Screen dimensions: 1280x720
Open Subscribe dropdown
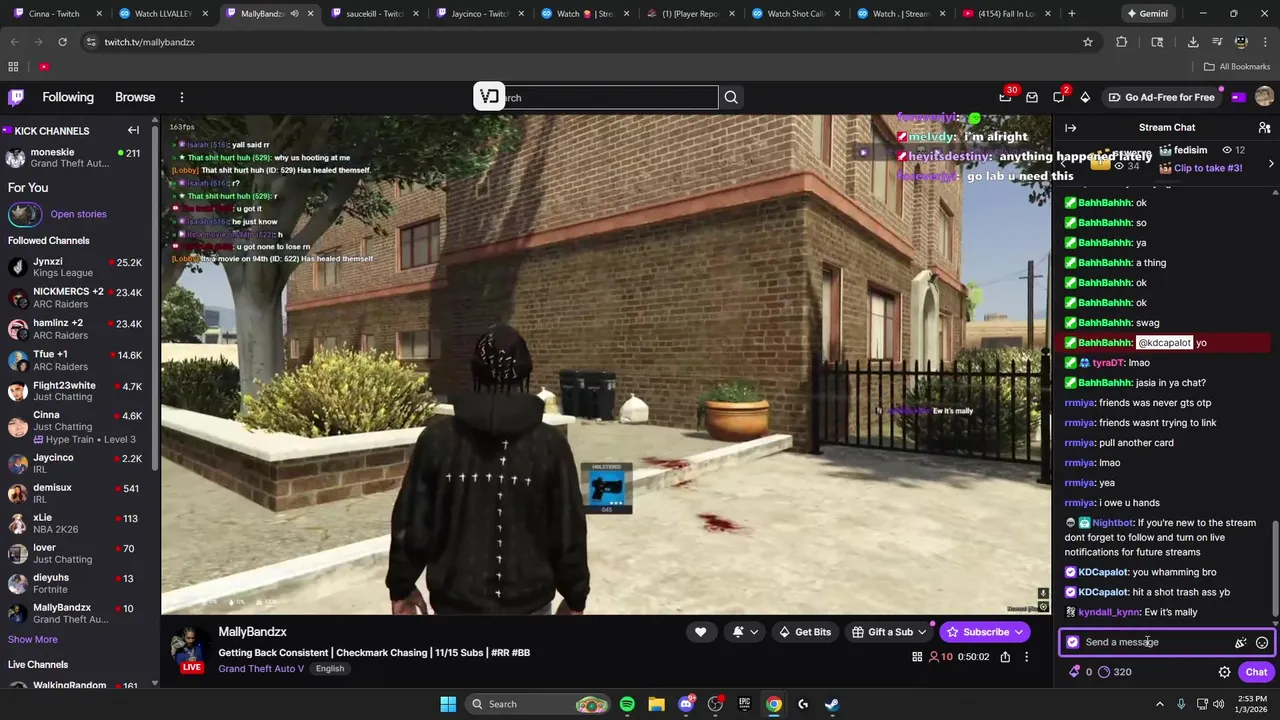[x=1018, y=632]
